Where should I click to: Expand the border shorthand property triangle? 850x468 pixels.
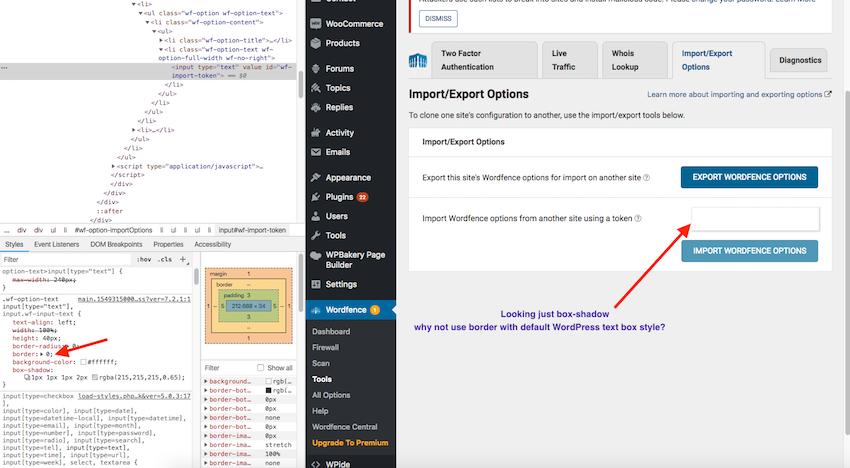pos(42,354)
